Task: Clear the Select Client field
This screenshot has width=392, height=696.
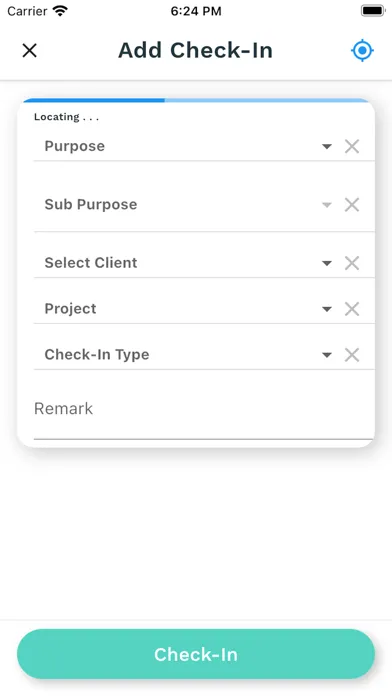Action: [352, 263]
